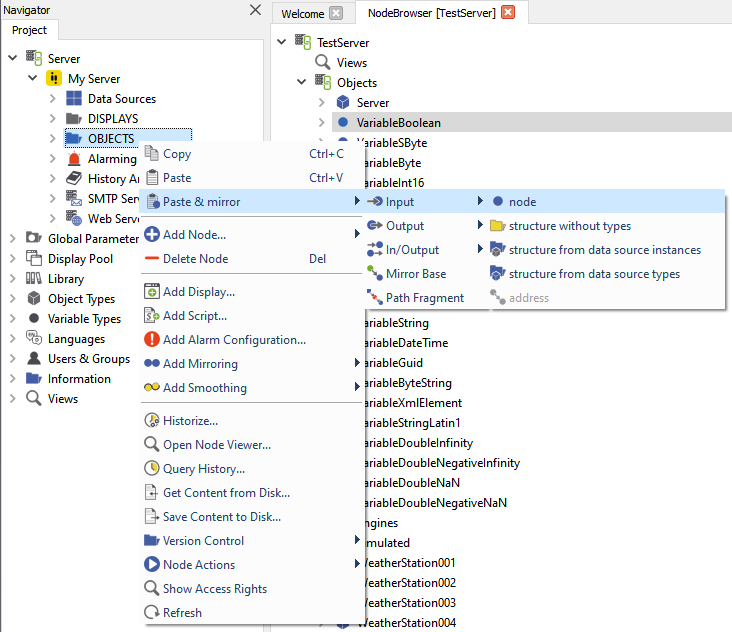Select Save Content to Disk entry
This screenshot has height=632, width=732.
252,516
